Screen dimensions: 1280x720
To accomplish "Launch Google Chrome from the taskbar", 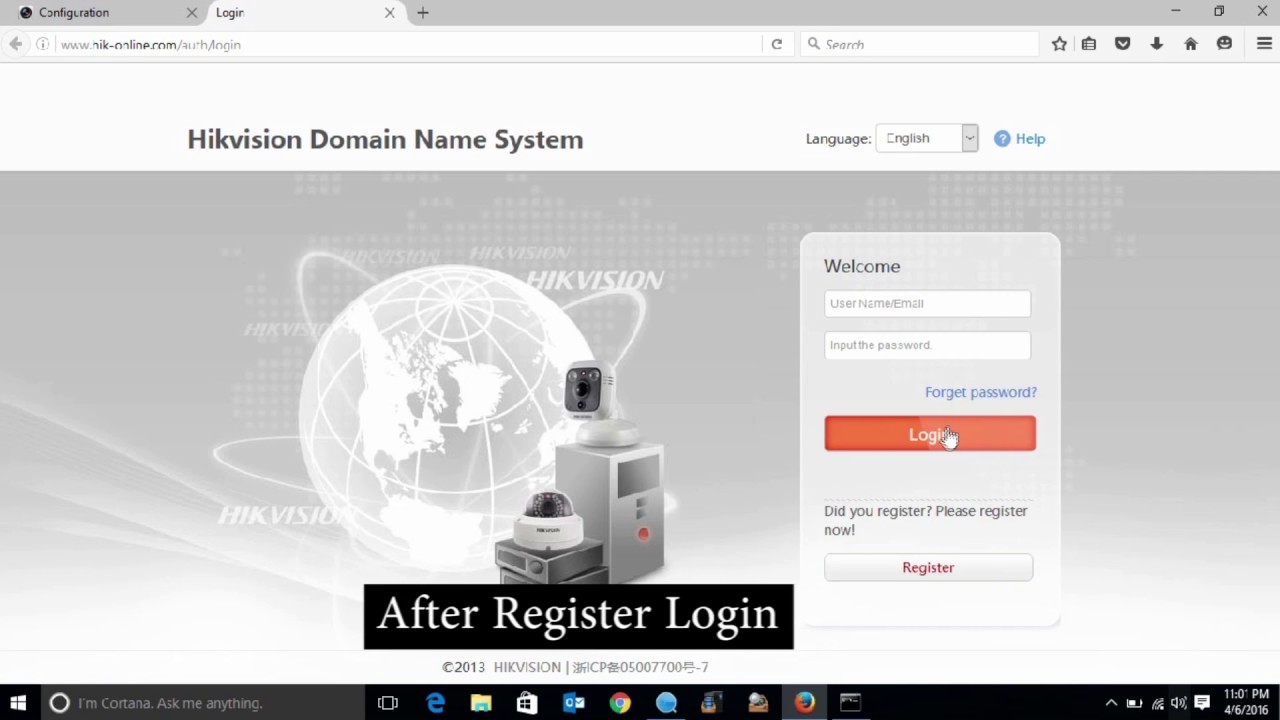I will point(620,703).
